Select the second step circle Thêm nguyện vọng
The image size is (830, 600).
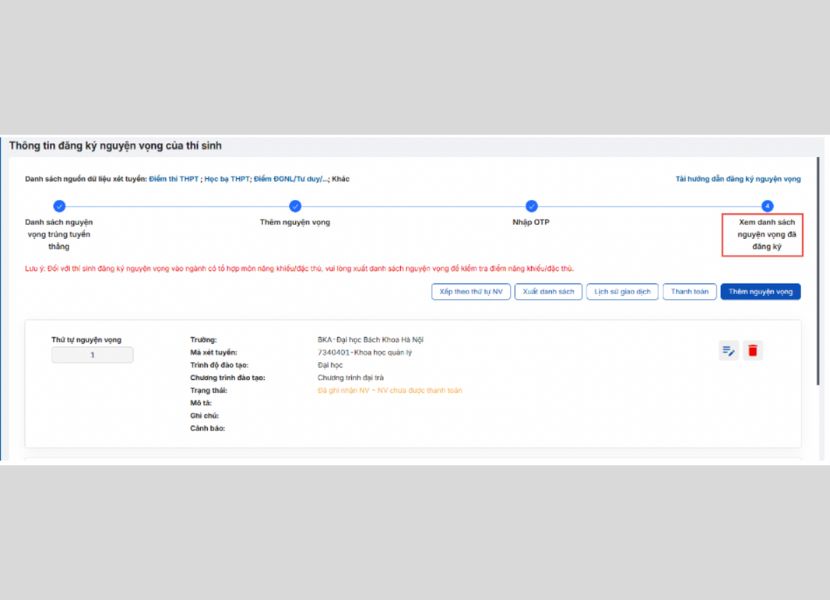tap(295, 206)
